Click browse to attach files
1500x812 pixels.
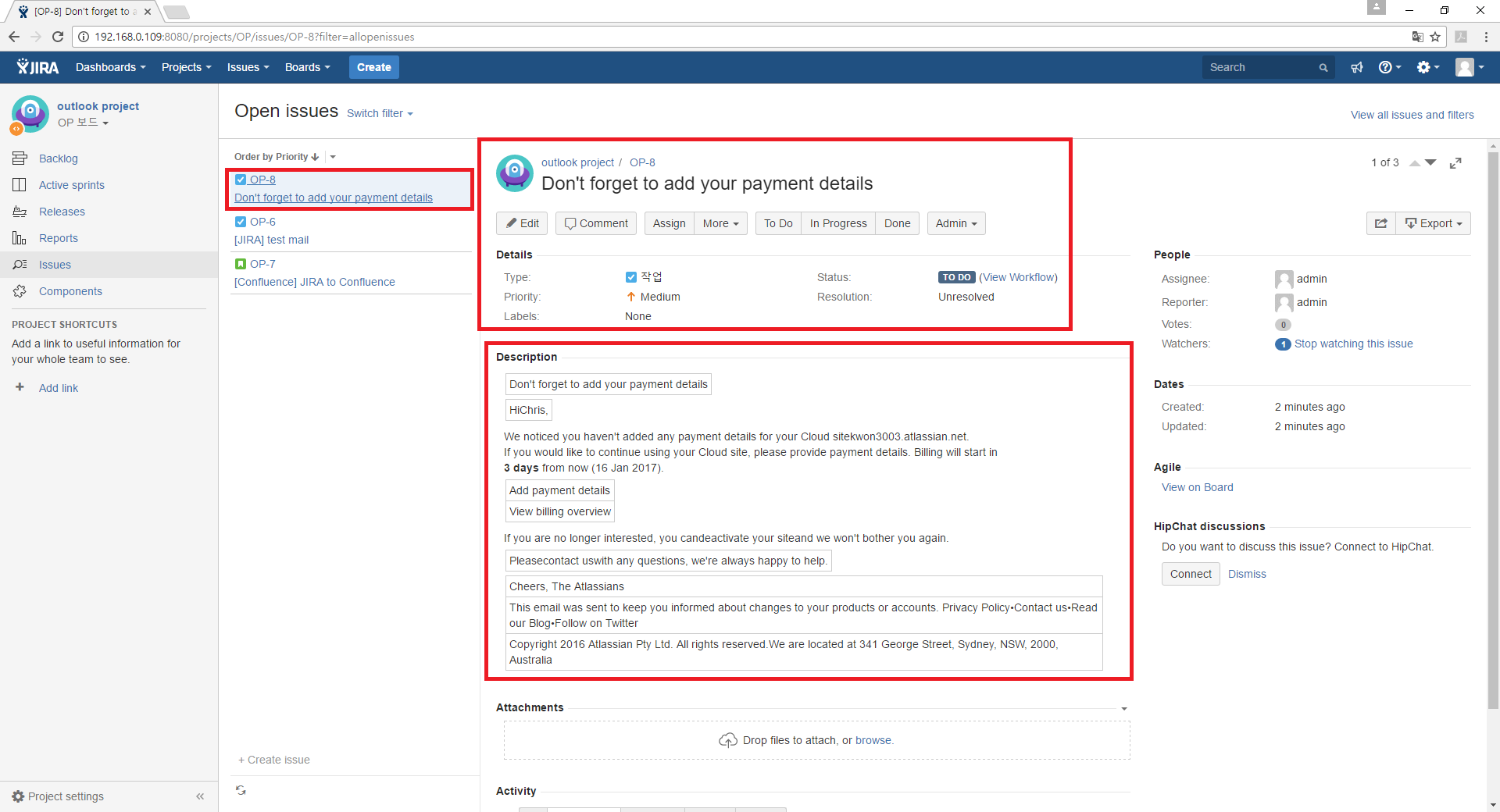tap(873, 740)
